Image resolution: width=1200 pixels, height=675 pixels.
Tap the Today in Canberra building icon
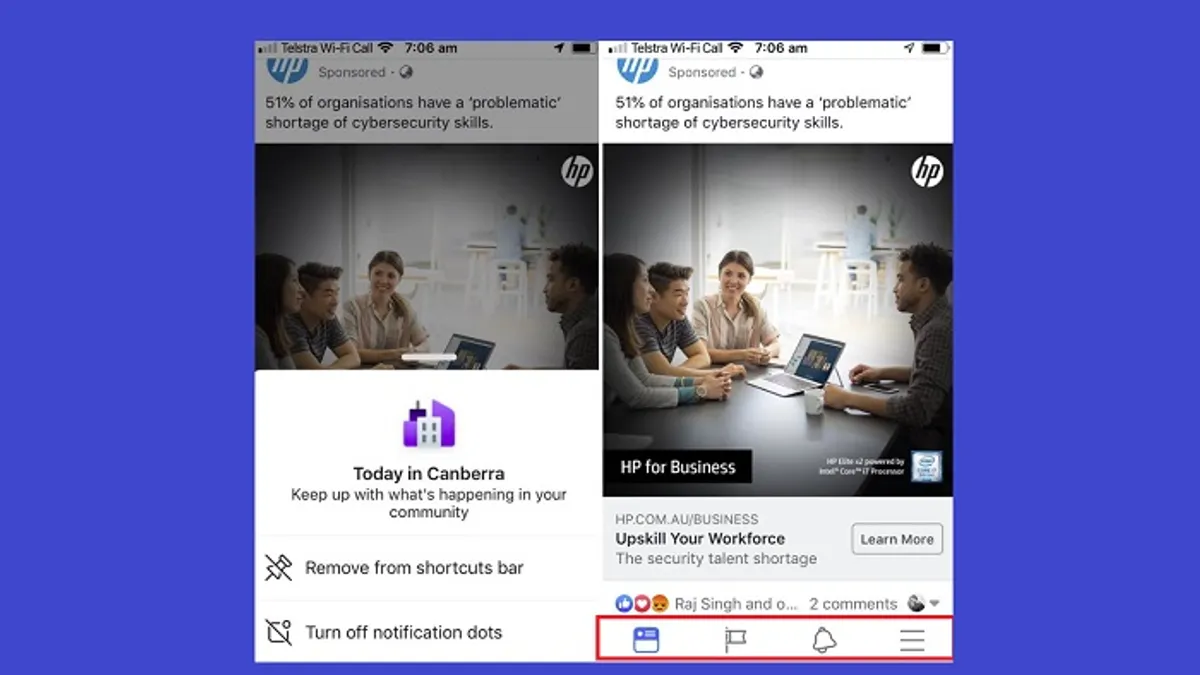(x=429, y=423)
